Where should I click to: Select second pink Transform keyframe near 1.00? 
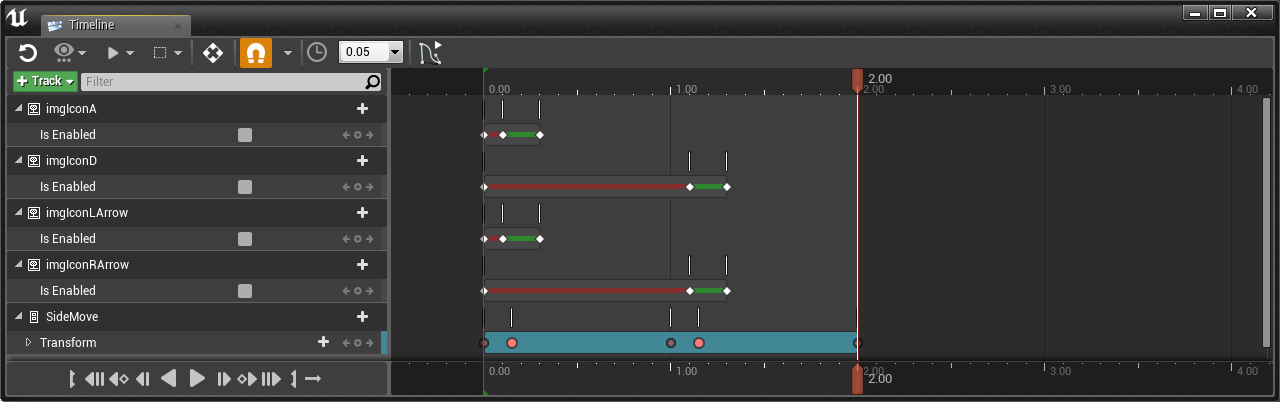click(699, 343)
